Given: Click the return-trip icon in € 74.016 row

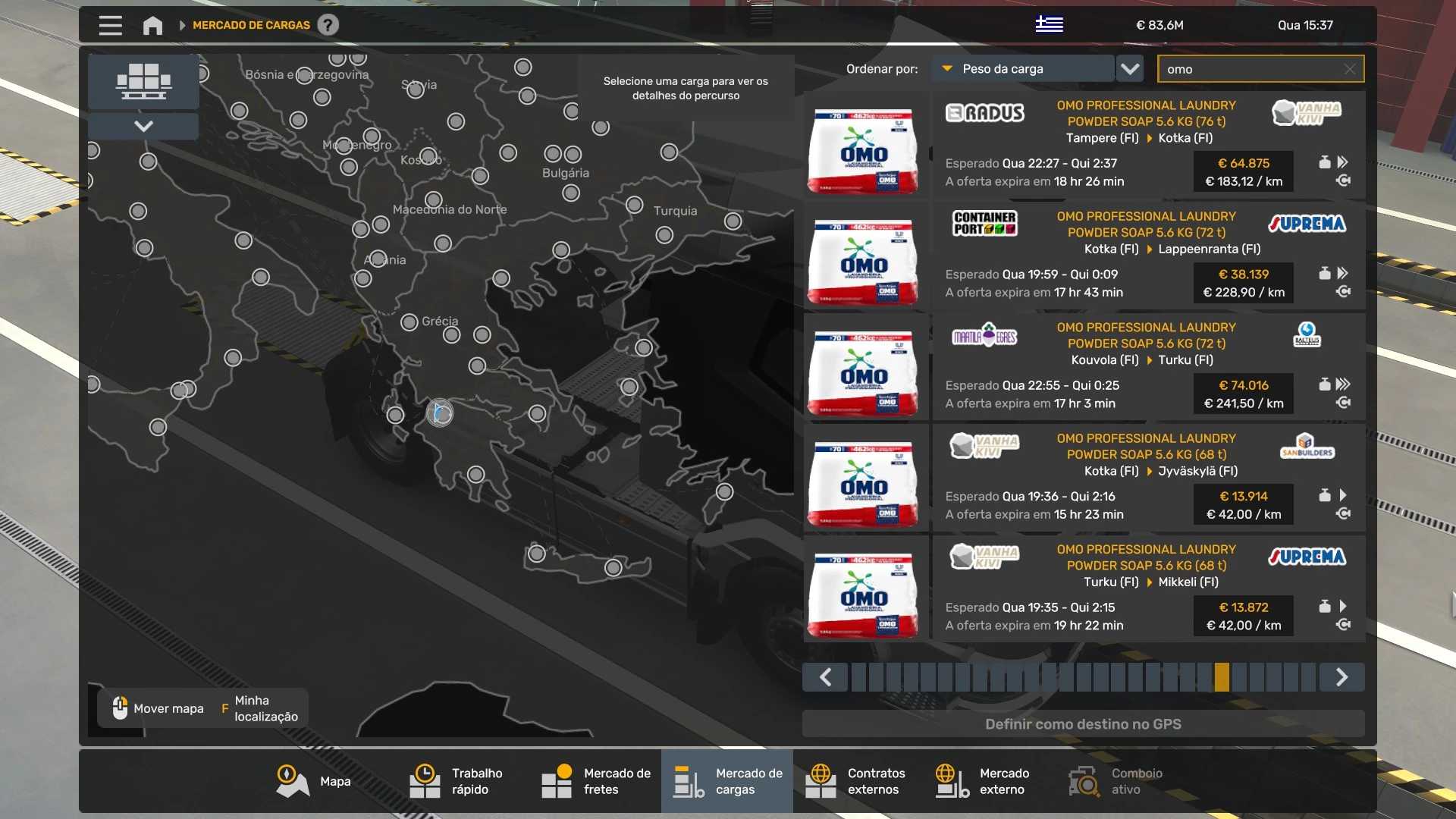Looking at the screenshot, I should pos(1343,403).
